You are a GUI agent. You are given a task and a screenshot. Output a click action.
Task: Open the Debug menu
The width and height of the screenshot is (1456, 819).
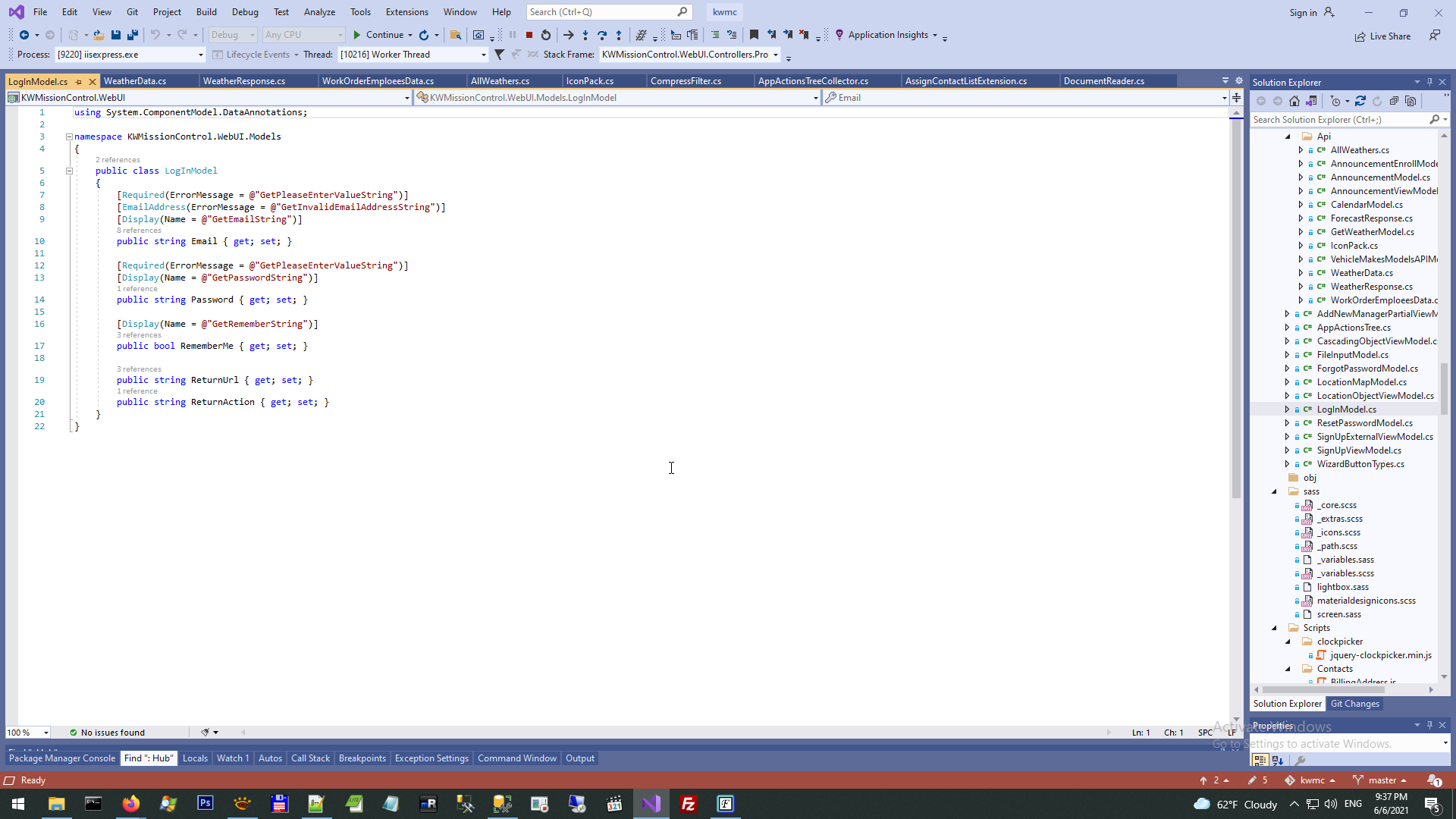(x=244, y=12)
